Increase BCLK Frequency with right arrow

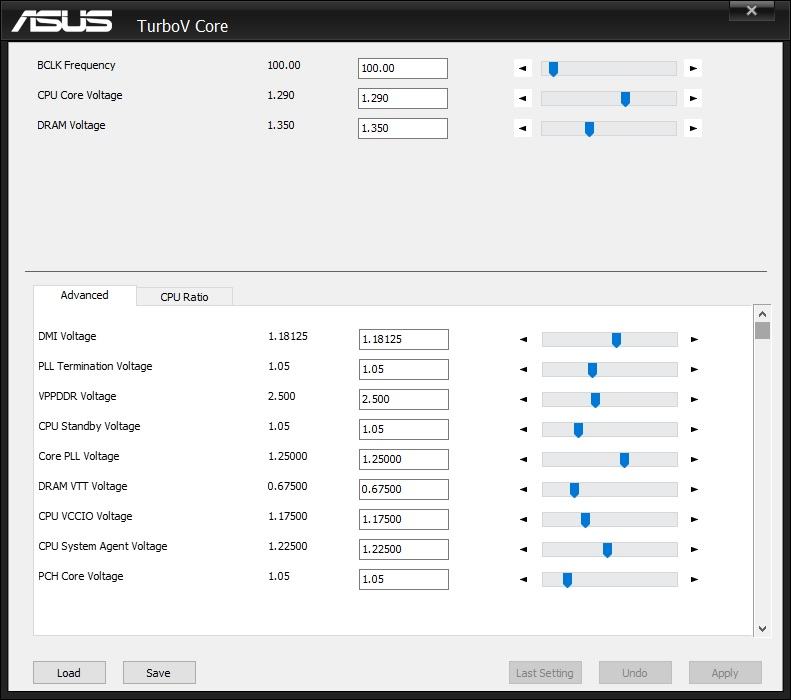coord(693,68)
